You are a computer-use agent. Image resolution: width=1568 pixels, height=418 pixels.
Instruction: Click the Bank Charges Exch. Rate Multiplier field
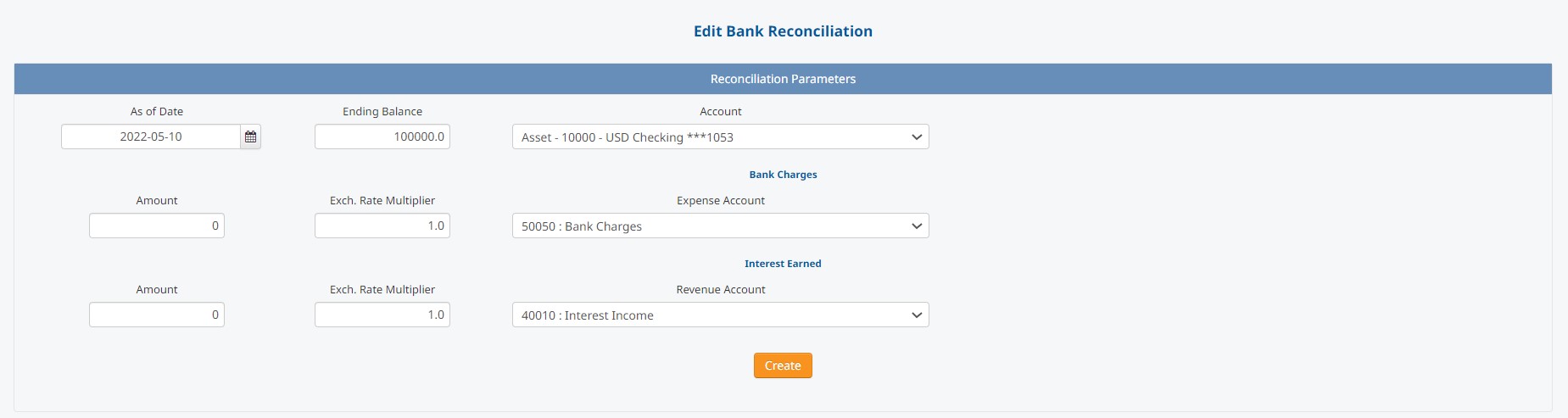382,226
